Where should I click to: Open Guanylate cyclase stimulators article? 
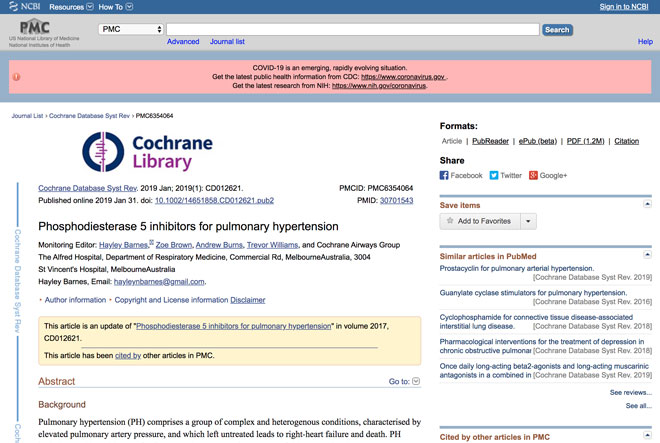pyautogui.click(x=533, y=293)
